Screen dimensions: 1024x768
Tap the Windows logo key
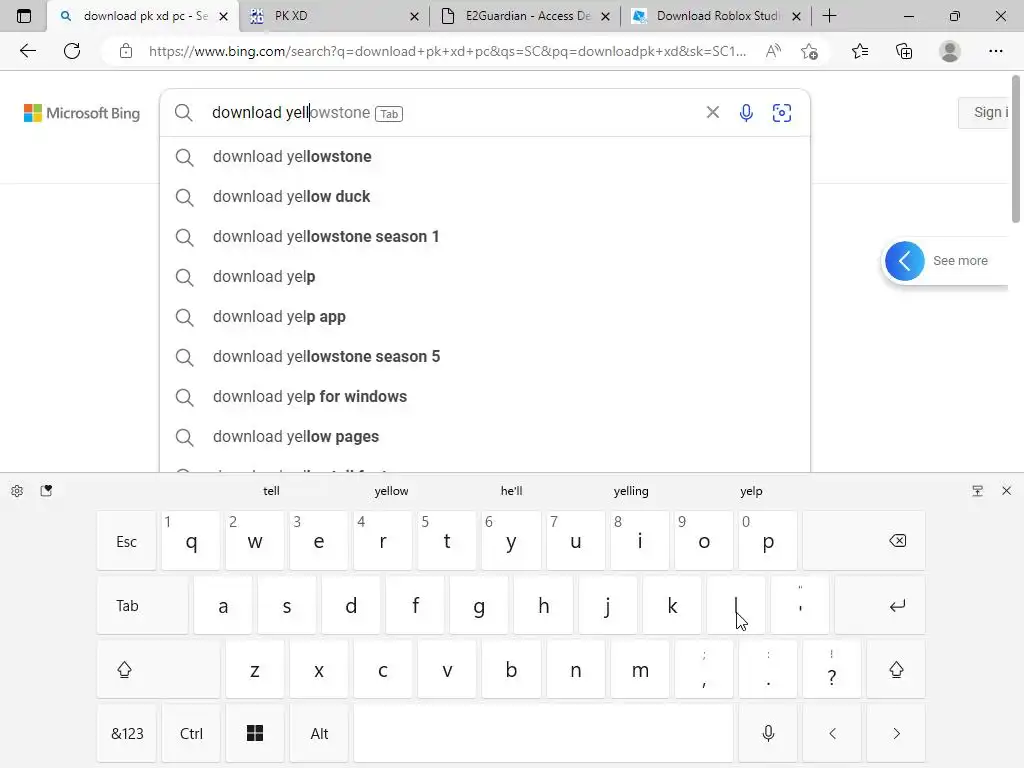click(x=255, y=733)
